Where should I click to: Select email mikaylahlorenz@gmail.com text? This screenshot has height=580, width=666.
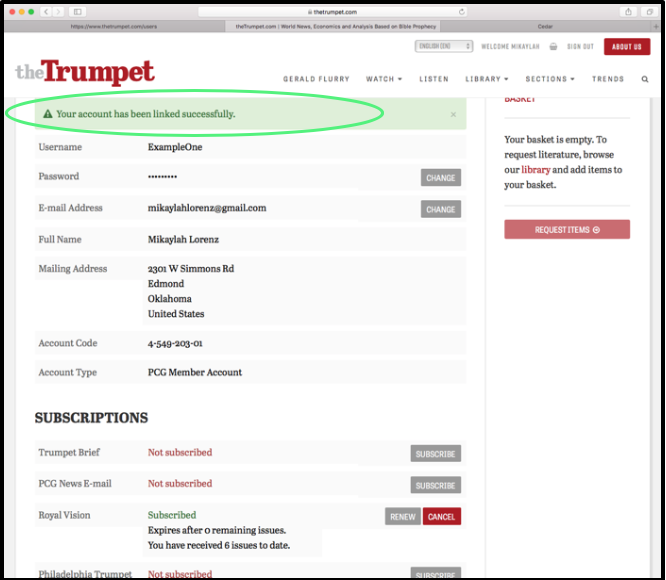click(x=207, y=208)
